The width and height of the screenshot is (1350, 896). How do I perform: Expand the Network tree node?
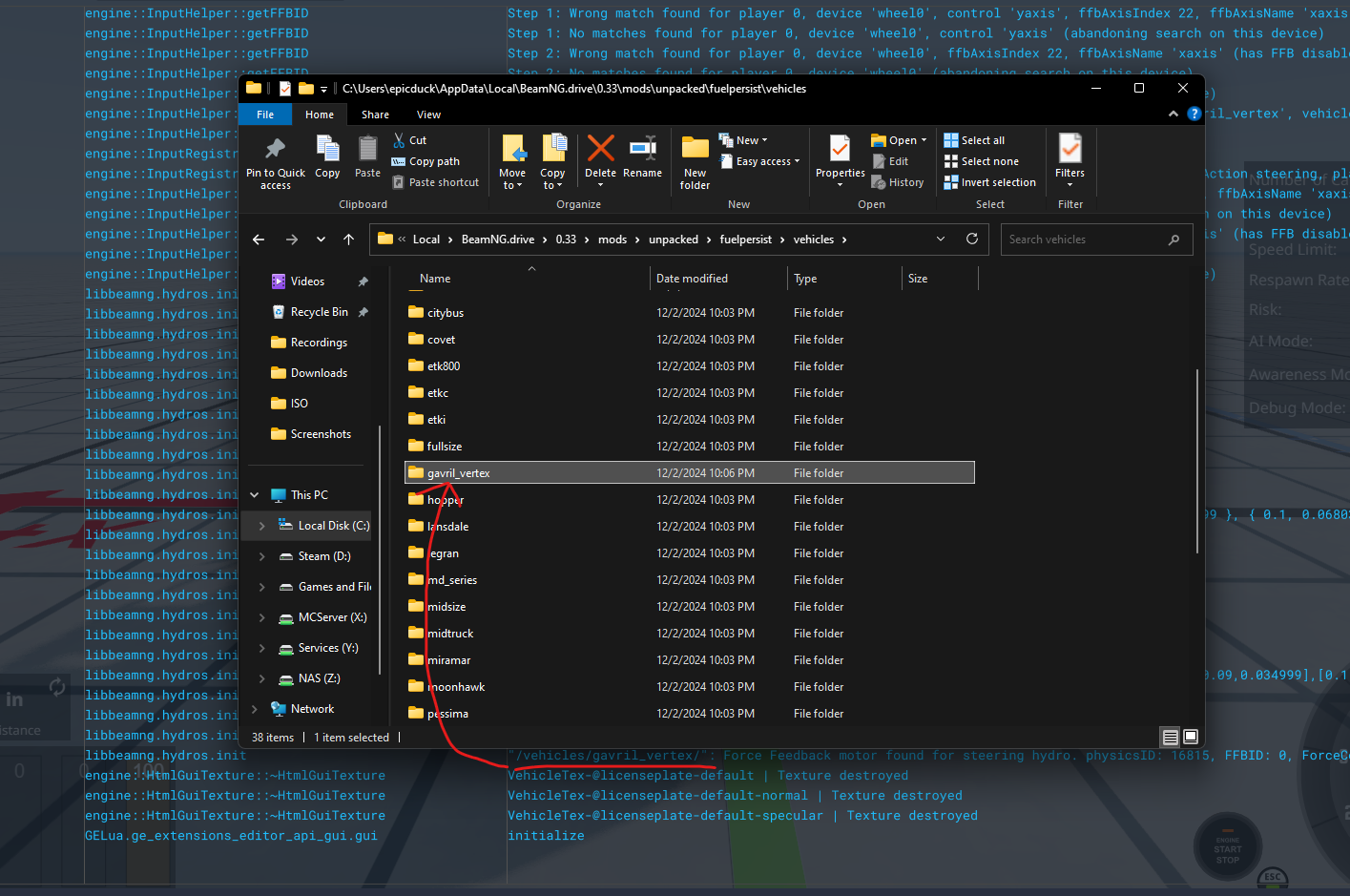(x=255, y=709)
